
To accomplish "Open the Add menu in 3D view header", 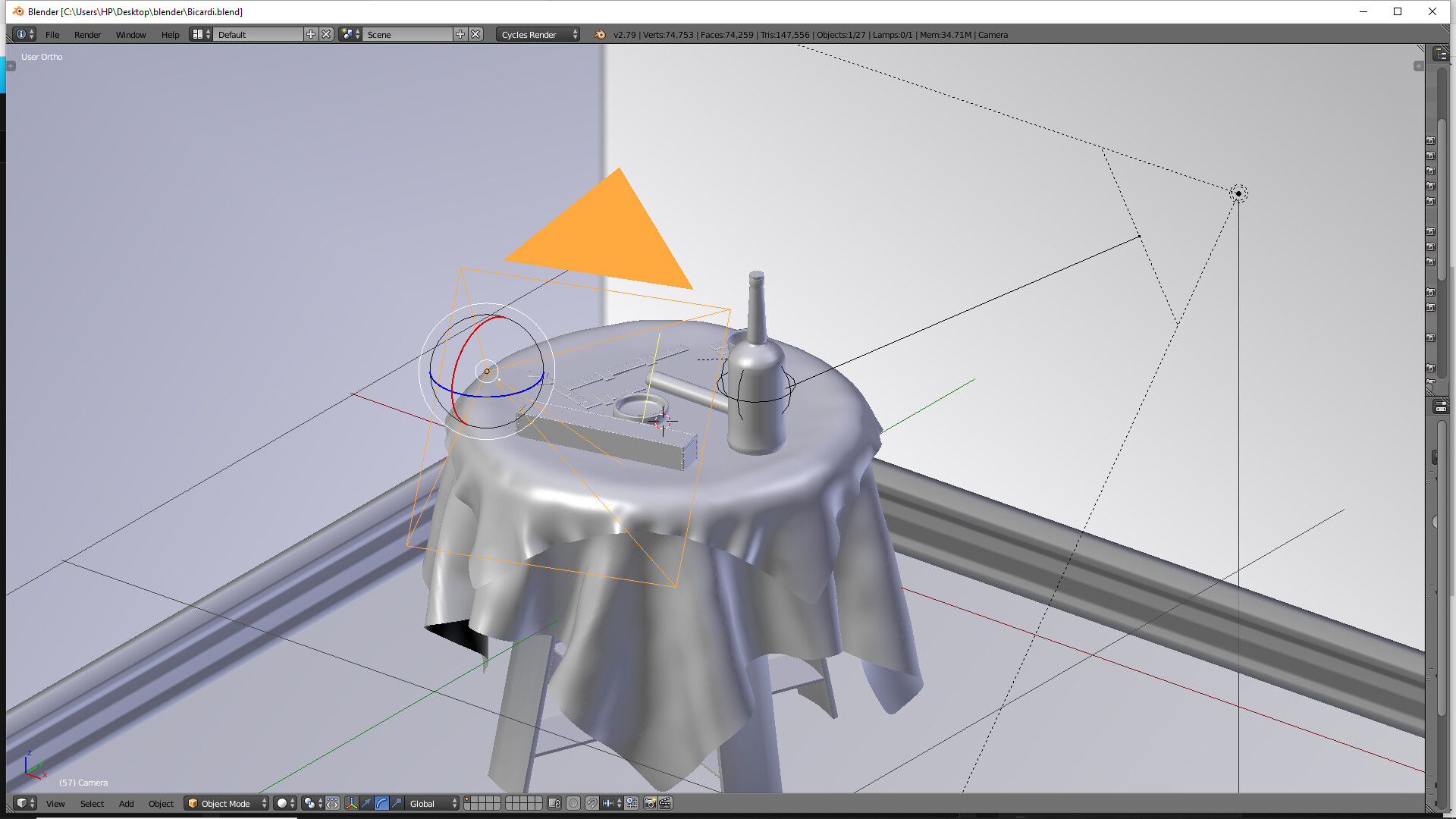I will pos(126,803).
